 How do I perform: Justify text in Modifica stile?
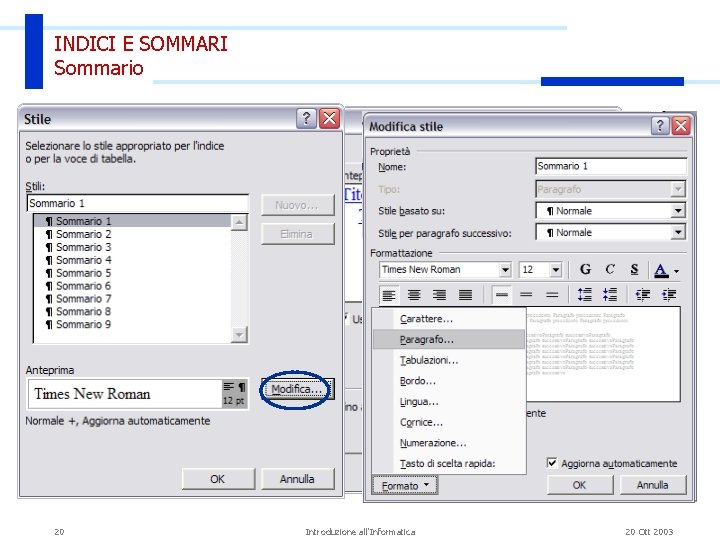[x=465, y=295]
